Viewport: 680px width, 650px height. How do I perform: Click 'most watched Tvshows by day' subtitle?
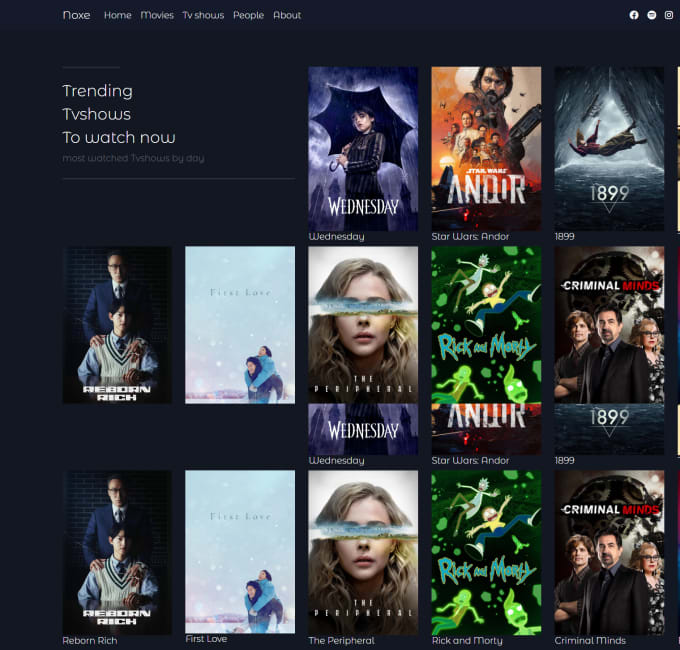[x=133, y=158]
